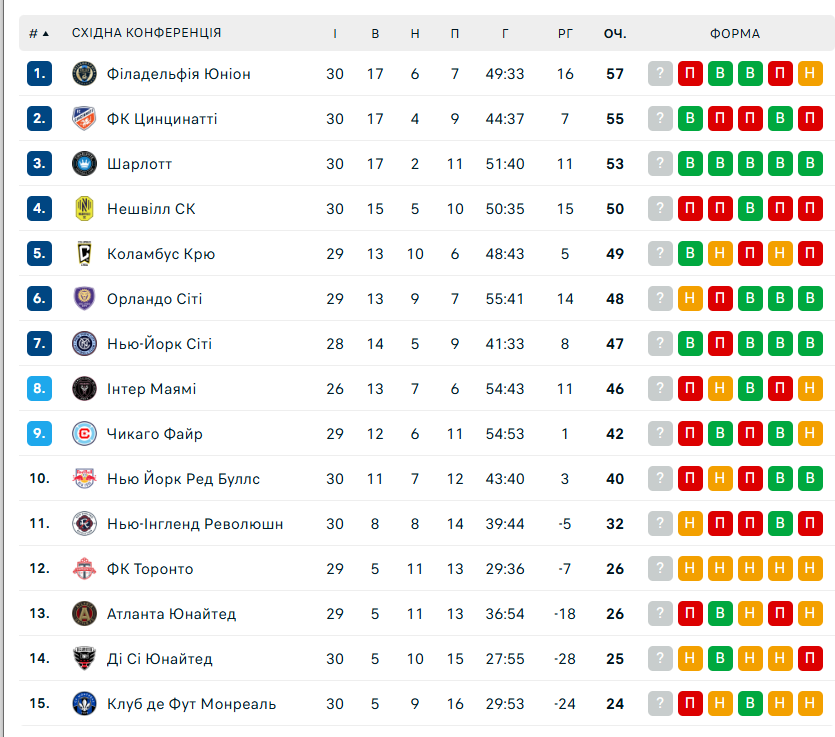Click the ФК Цинцинатті club crest
The height and width of the screenshot is (737, 835).
tap(83, 119)
